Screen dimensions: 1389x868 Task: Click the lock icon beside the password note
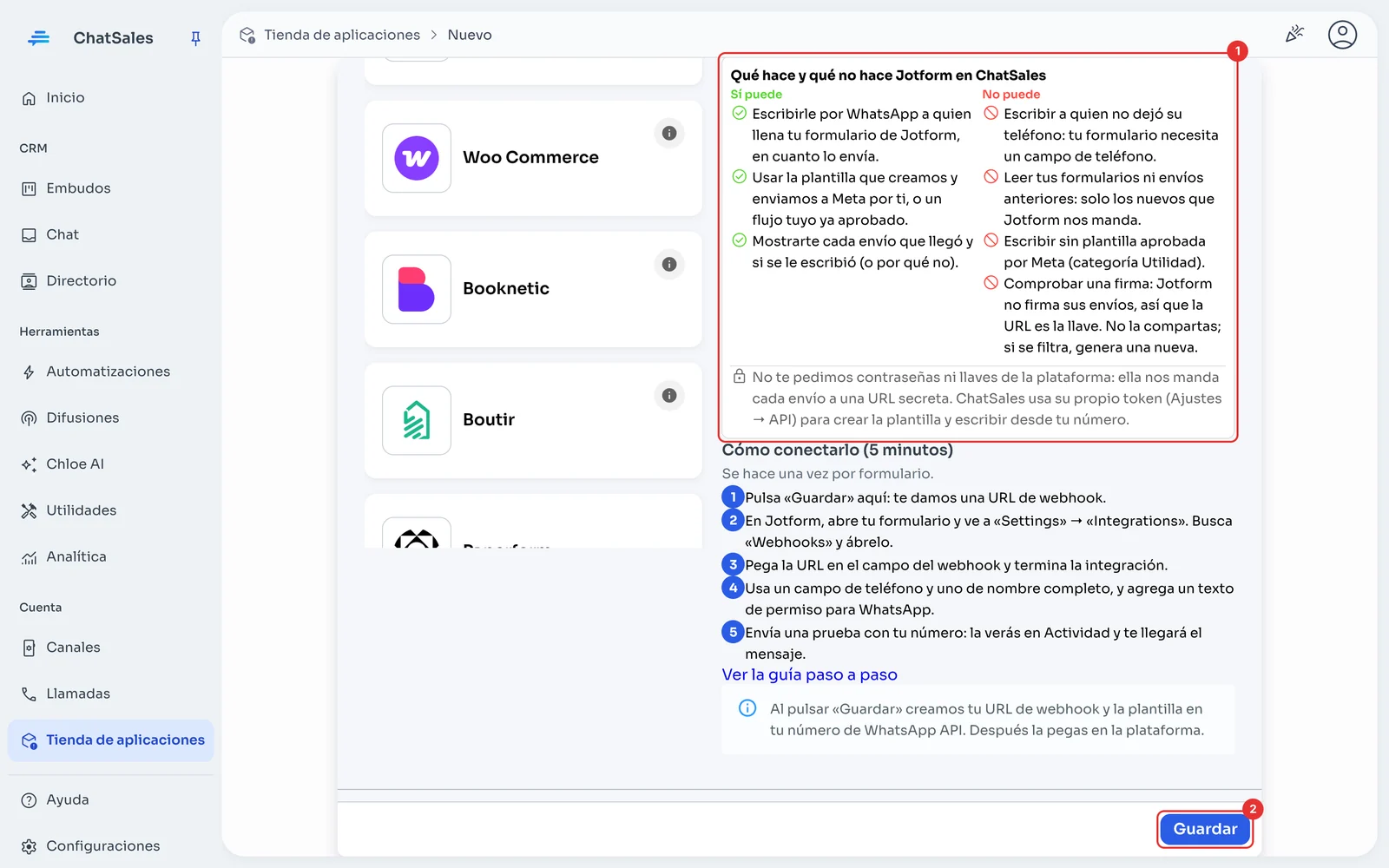coord(739,377)
